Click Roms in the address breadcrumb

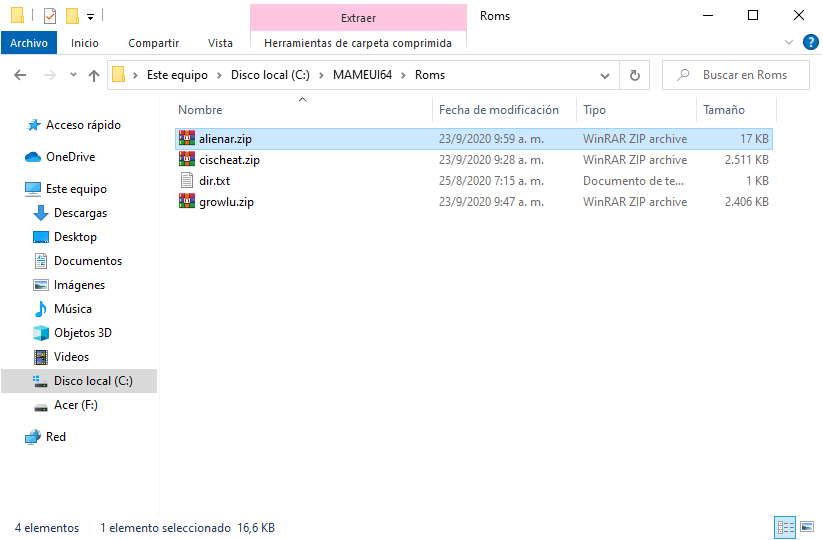[x=430, y=75]
